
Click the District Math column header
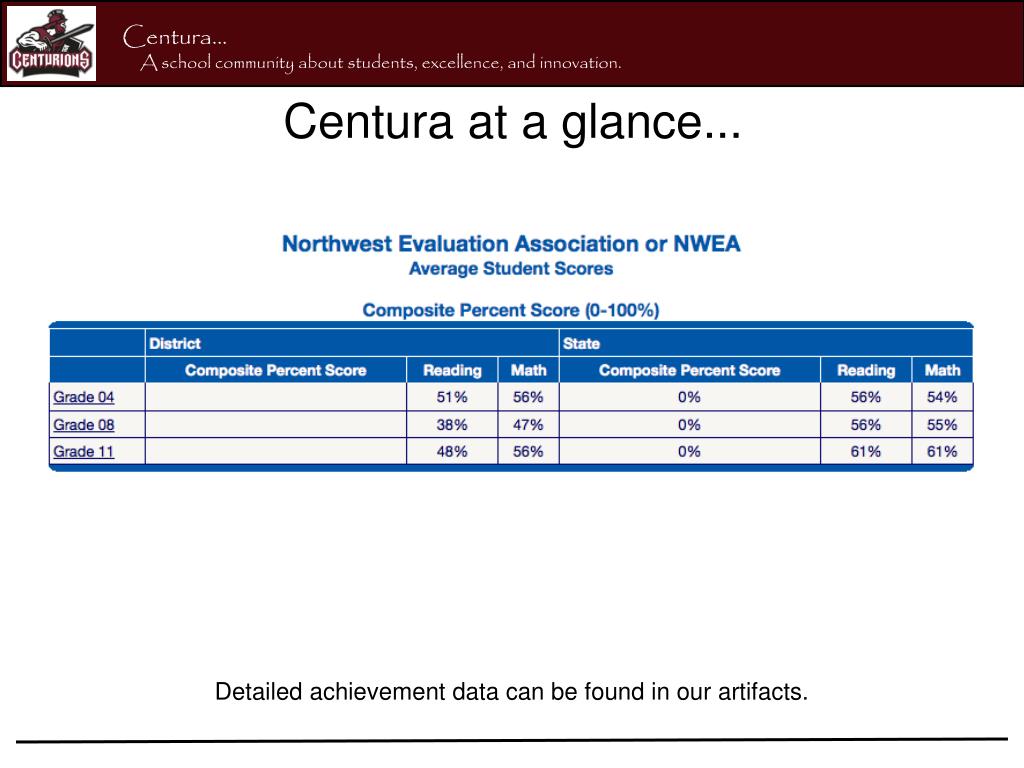(x=528, y=370)
